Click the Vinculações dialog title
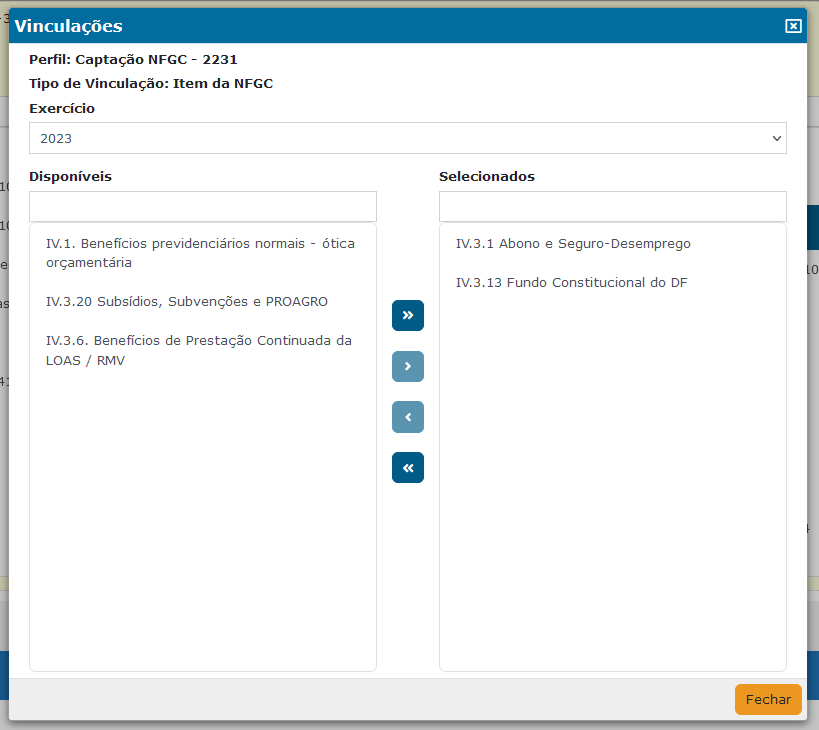Image resolution: width=819 pixels, height=730 pixels. pos(69,26)
